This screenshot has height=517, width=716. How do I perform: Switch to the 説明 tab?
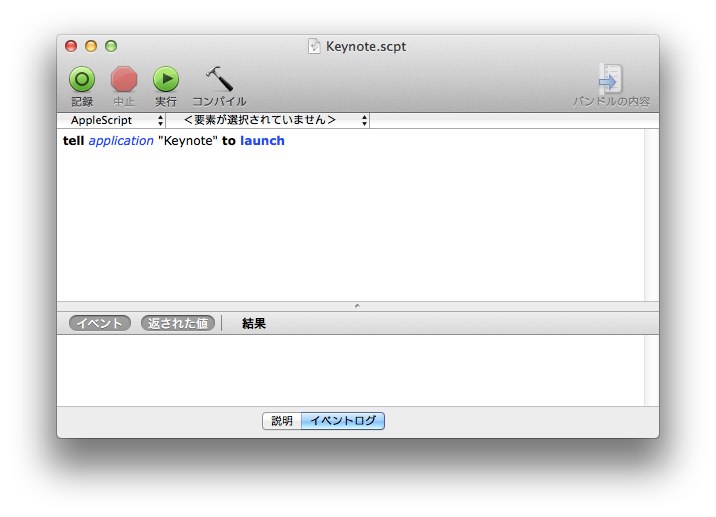[282, 421]
